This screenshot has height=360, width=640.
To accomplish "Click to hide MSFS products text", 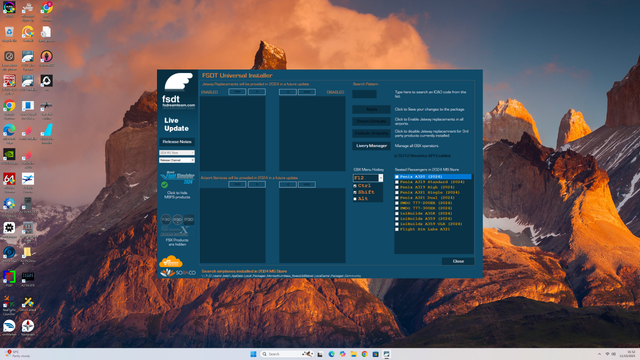I will 177,195.
